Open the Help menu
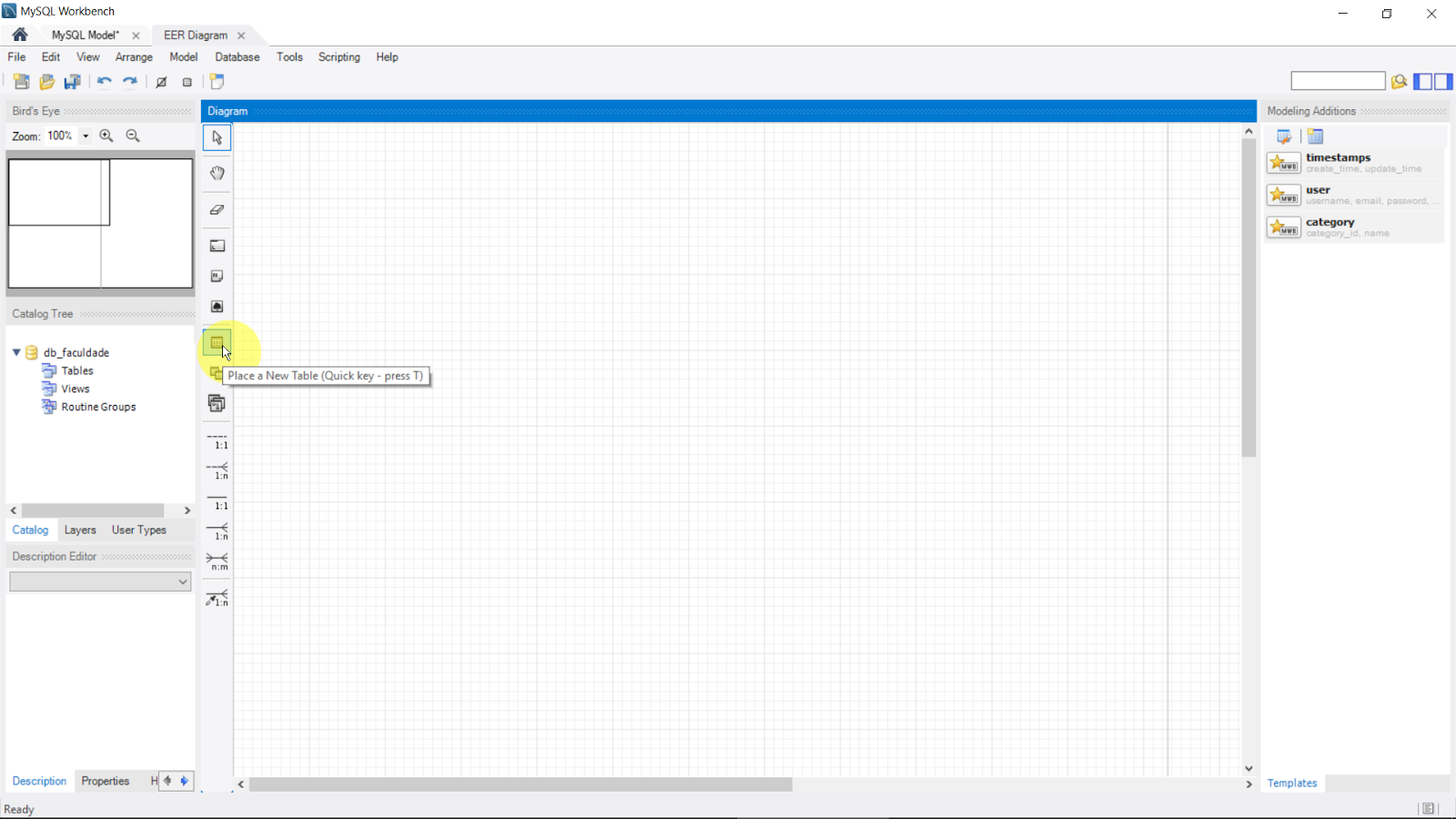 tap(387, 56)
